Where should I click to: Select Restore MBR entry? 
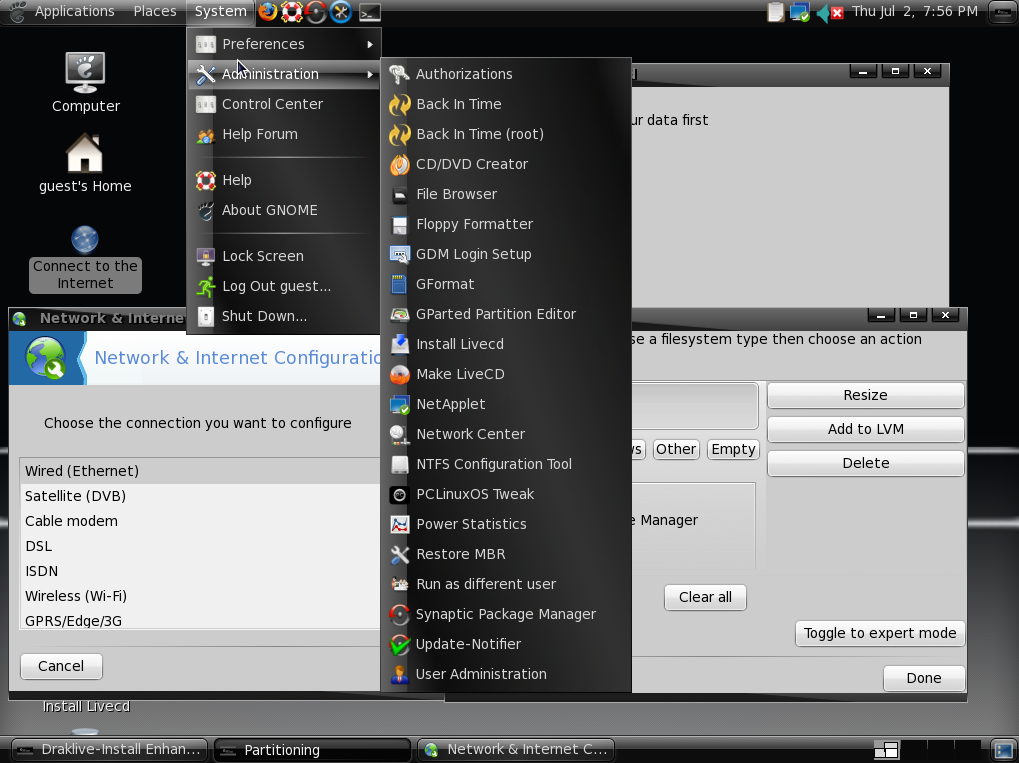[x=506, y=554]
